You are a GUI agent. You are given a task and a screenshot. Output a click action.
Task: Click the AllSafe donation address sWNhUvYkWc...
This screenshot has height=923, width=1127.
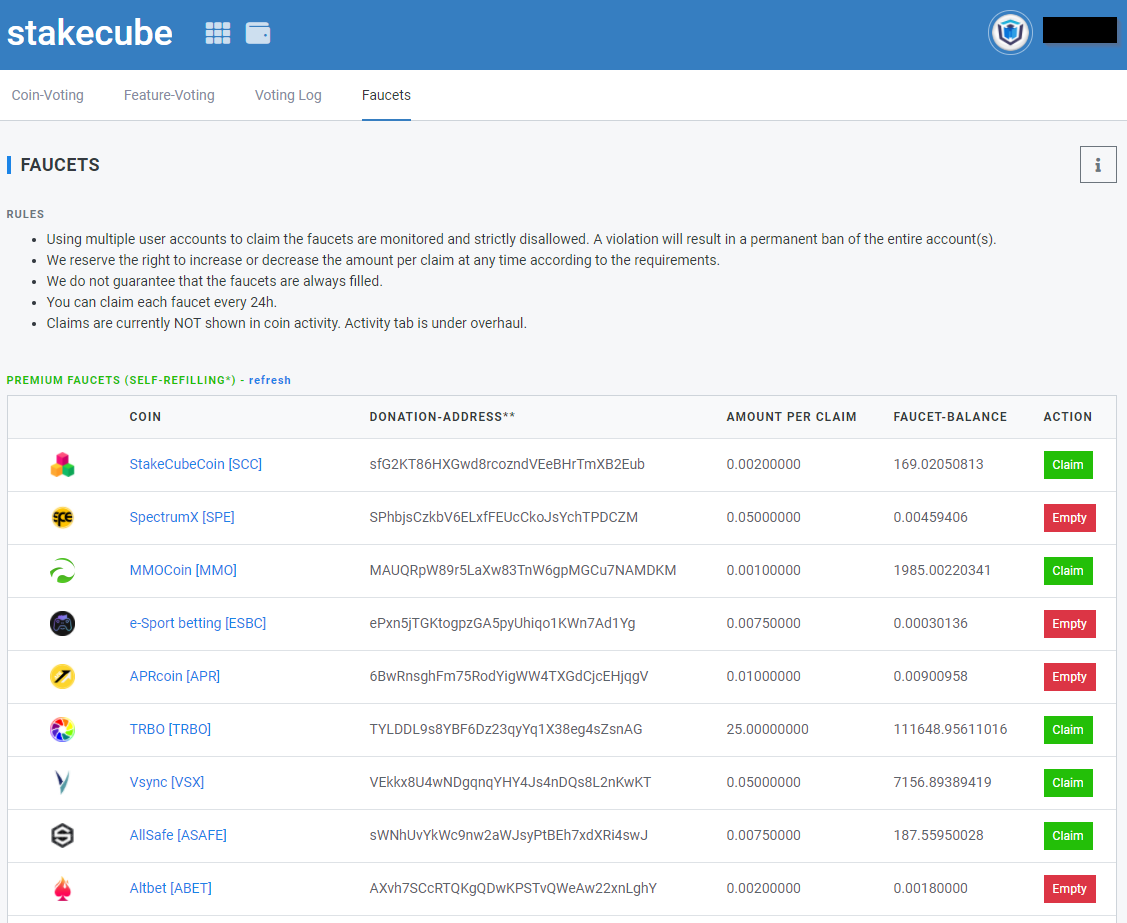click(x=509, y=835)
